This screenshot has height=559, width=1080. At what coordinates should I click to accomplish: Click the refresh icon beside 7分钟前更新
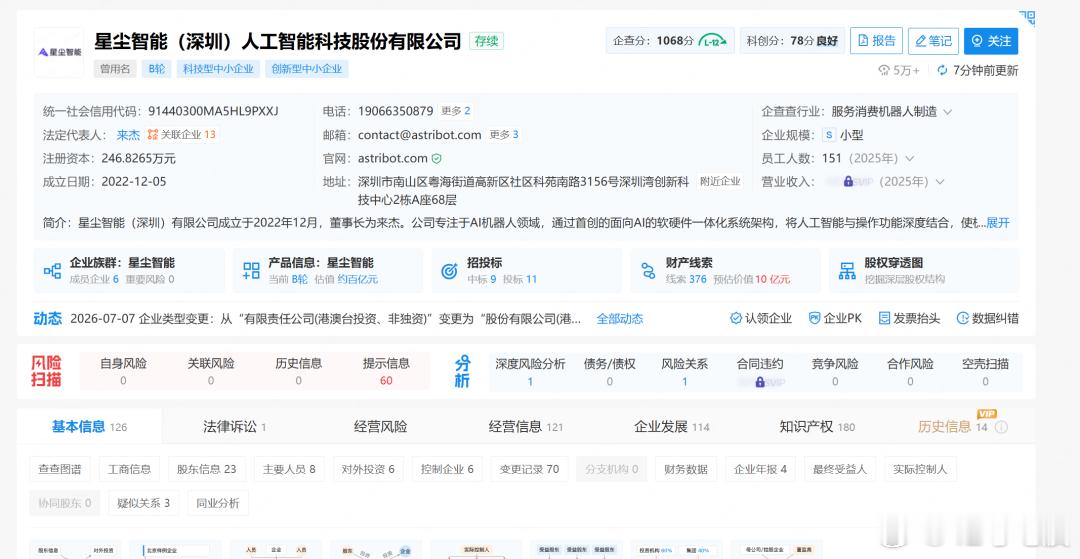942,70
